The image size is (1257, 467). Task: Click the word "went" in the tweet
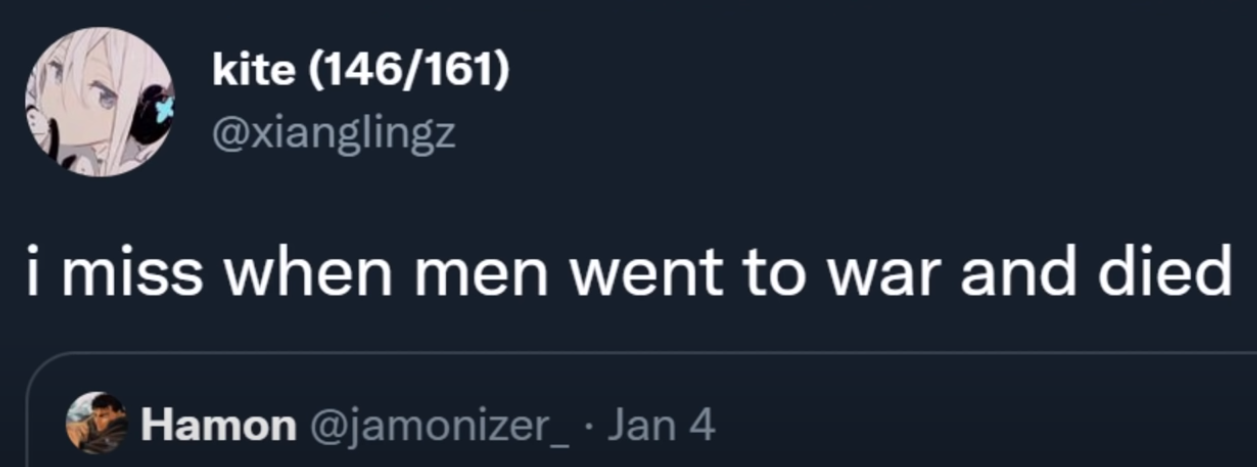tap(649, 274)
